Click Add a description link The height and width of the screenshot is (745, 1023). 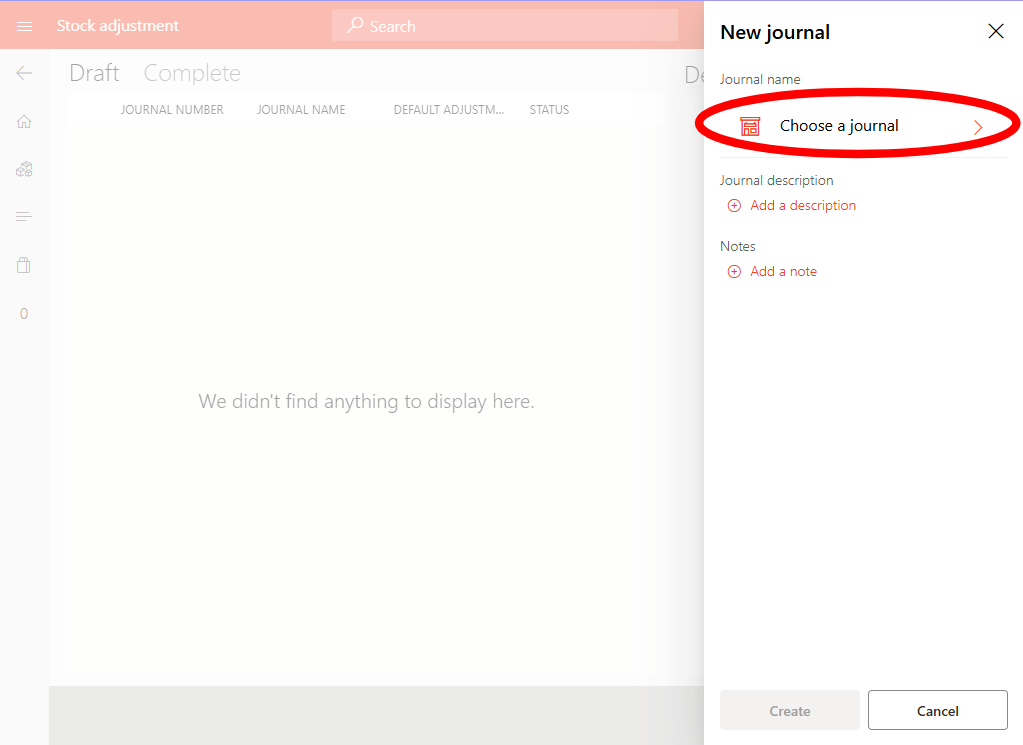point(802,205)
